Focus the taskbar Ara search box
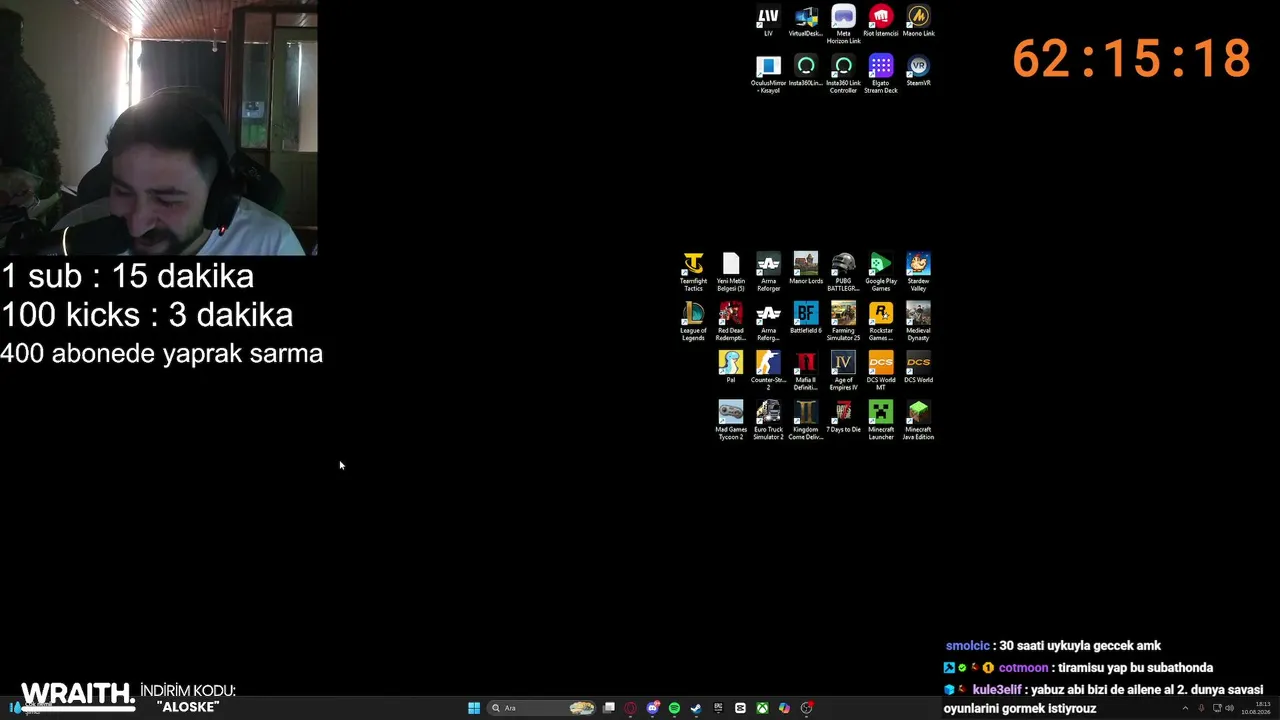Screen dimensions: 1280x720 [541, 708]
